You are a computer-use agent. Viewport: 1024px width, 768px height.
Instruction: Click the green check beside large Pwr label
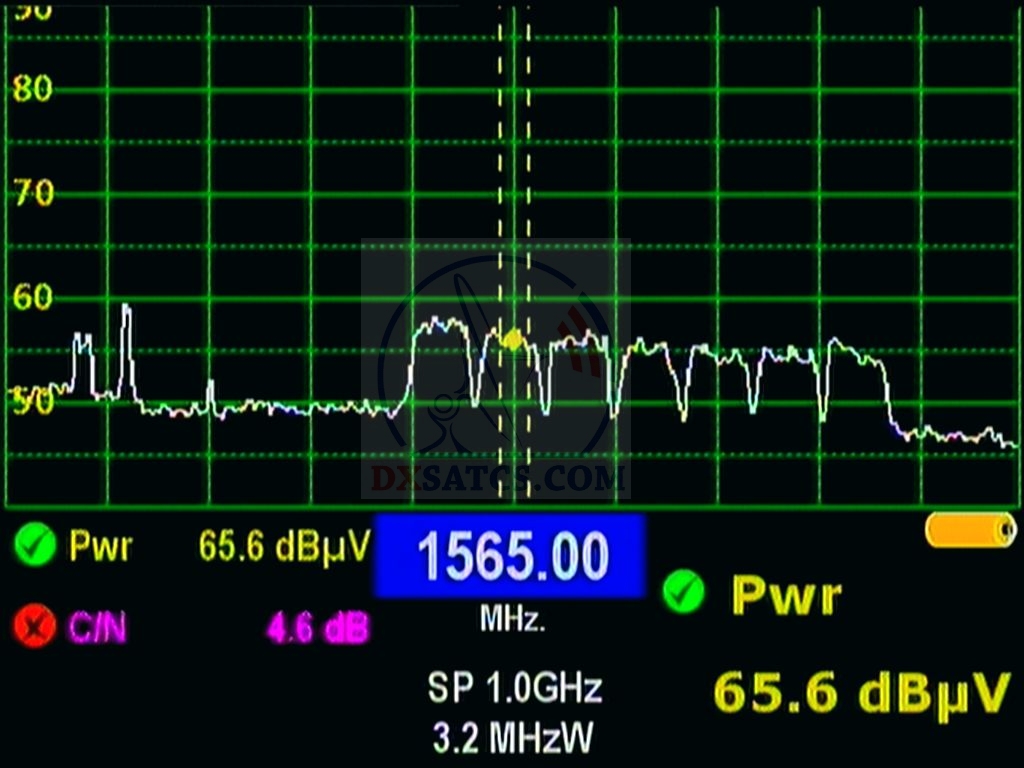click(x=683, y=592)
